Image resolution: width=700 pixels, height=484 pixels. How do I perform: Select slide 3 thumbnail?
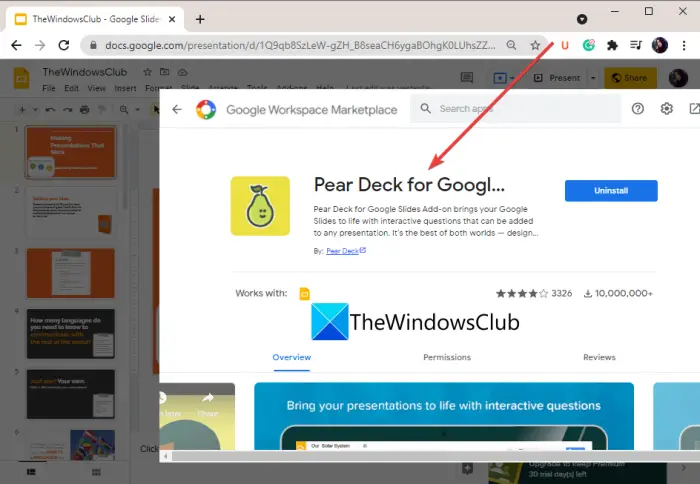point(71,273)
